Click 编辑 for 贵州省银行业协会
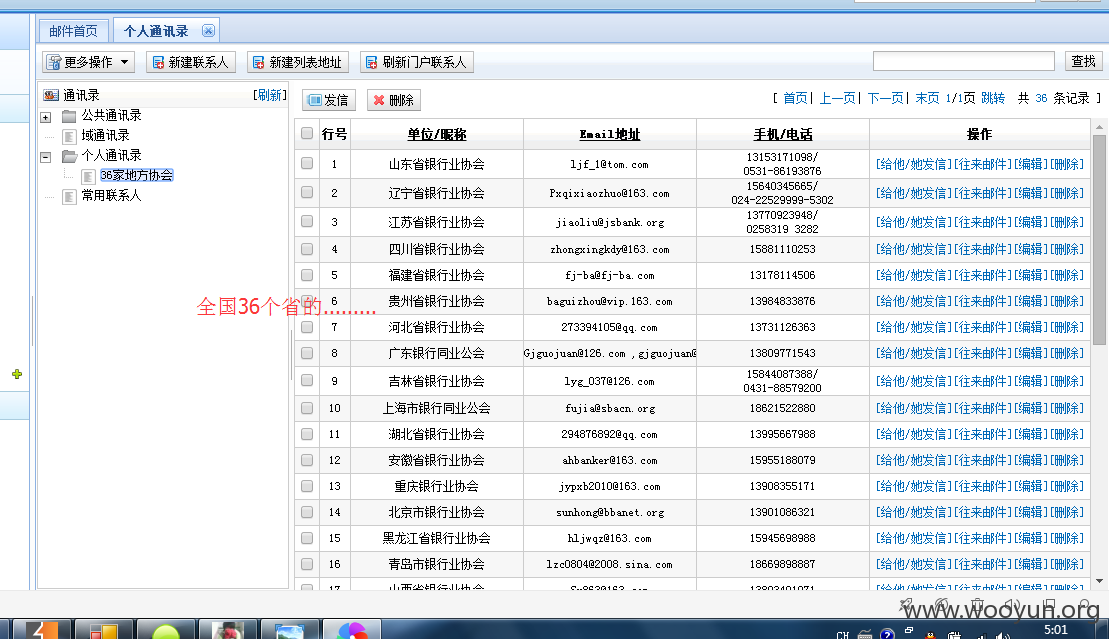This screenshot has width=1109, height=639. click(1030, 301)
